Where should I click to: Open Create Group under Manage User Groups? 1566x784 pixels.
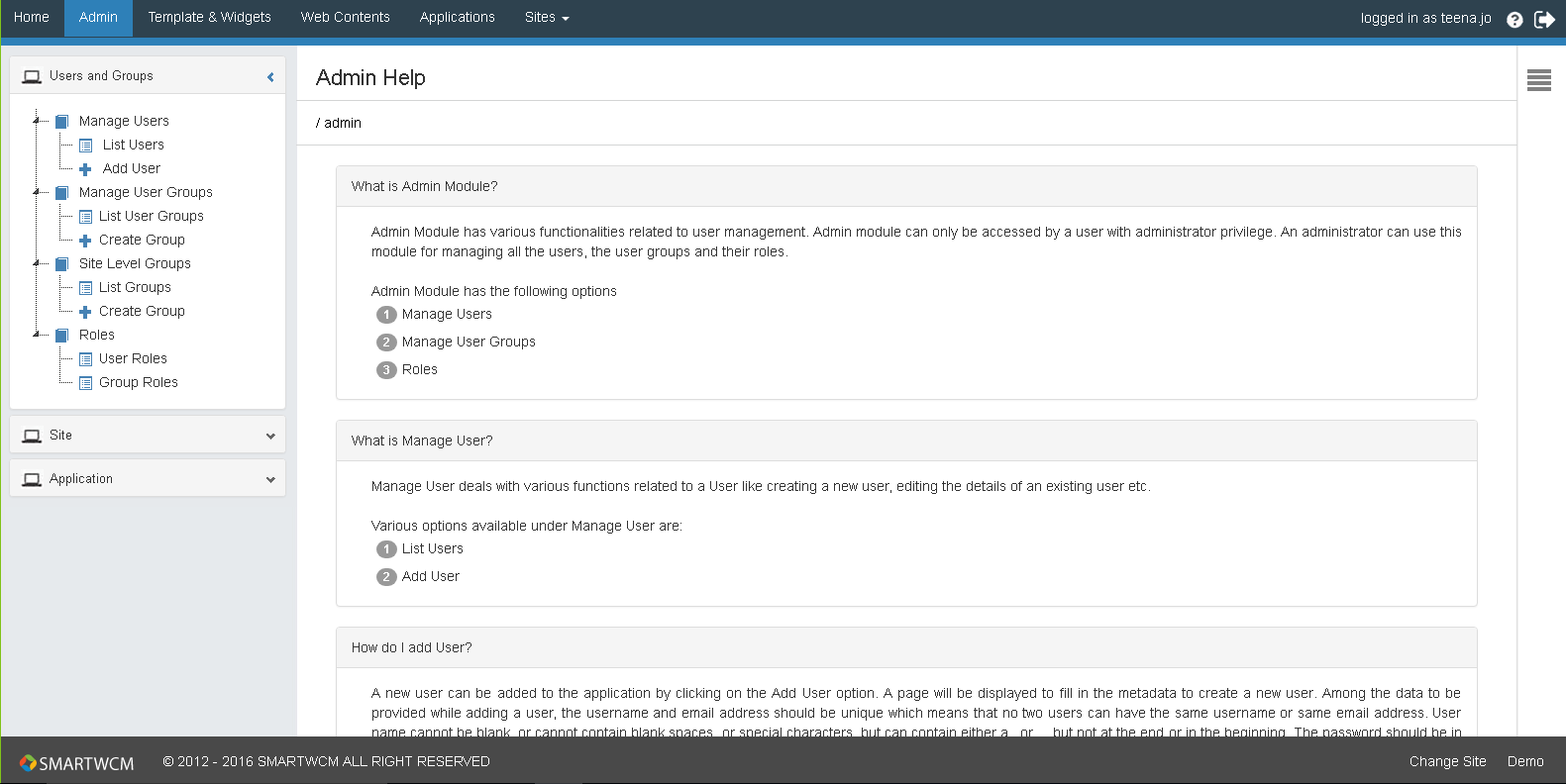[142, 240]
